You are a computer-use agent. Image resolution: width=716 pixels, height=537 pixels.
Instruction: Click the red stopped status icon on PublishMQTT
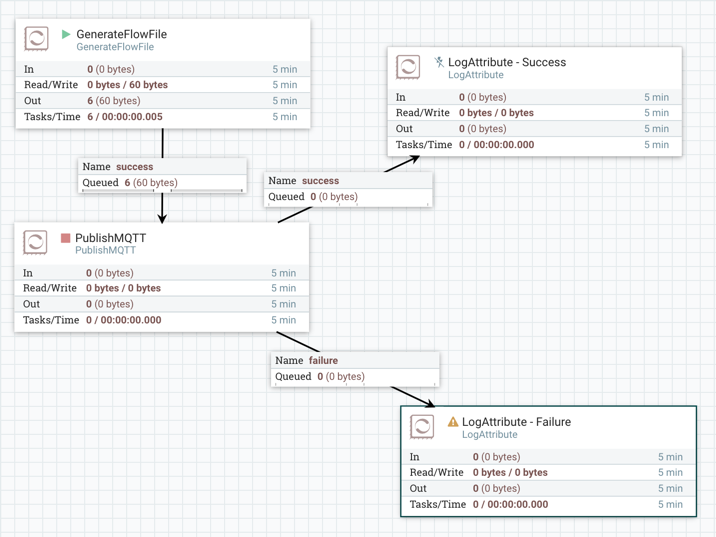point(65,238)
